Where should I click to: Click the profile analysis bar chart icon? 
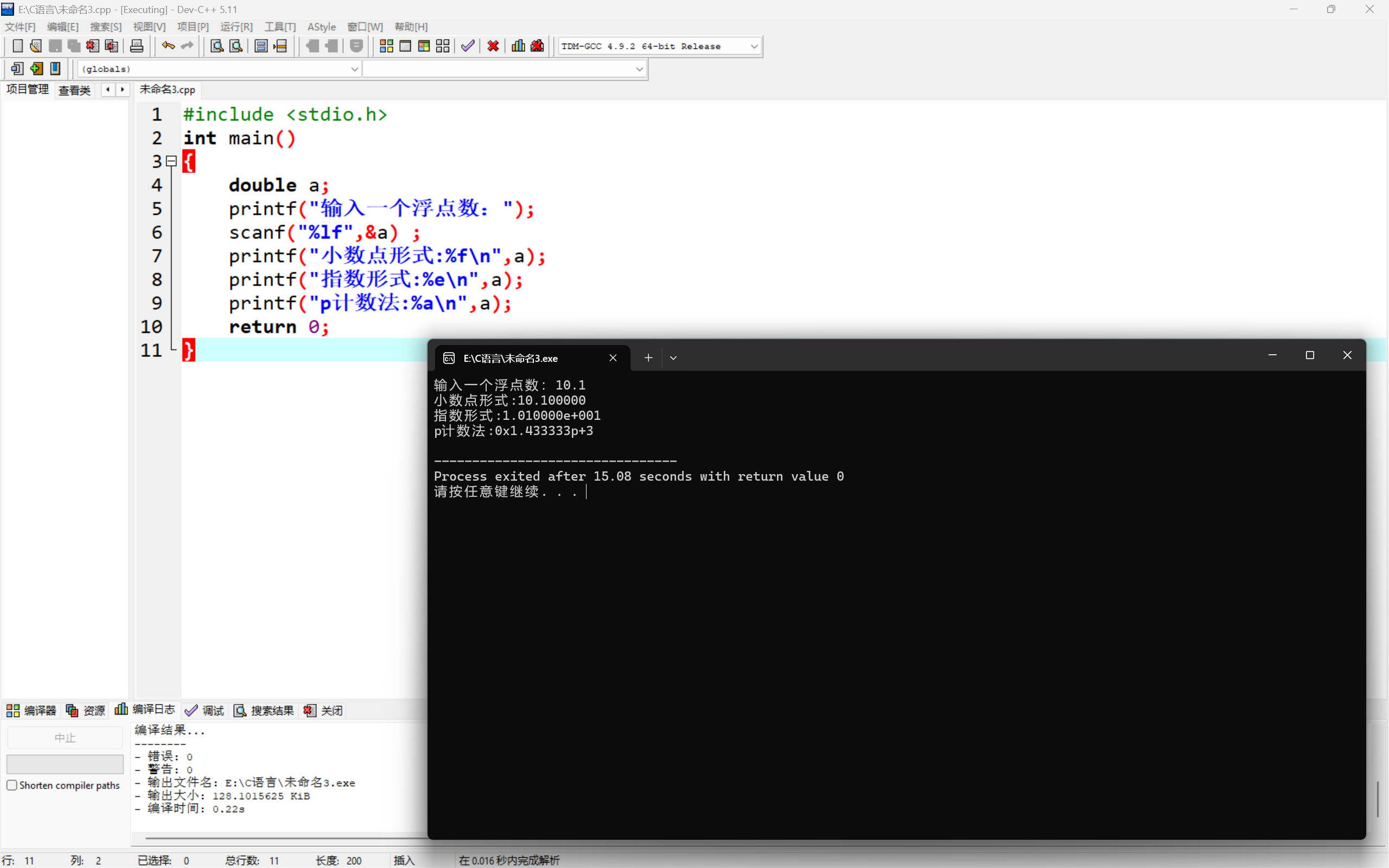click(x=518, y=46)
